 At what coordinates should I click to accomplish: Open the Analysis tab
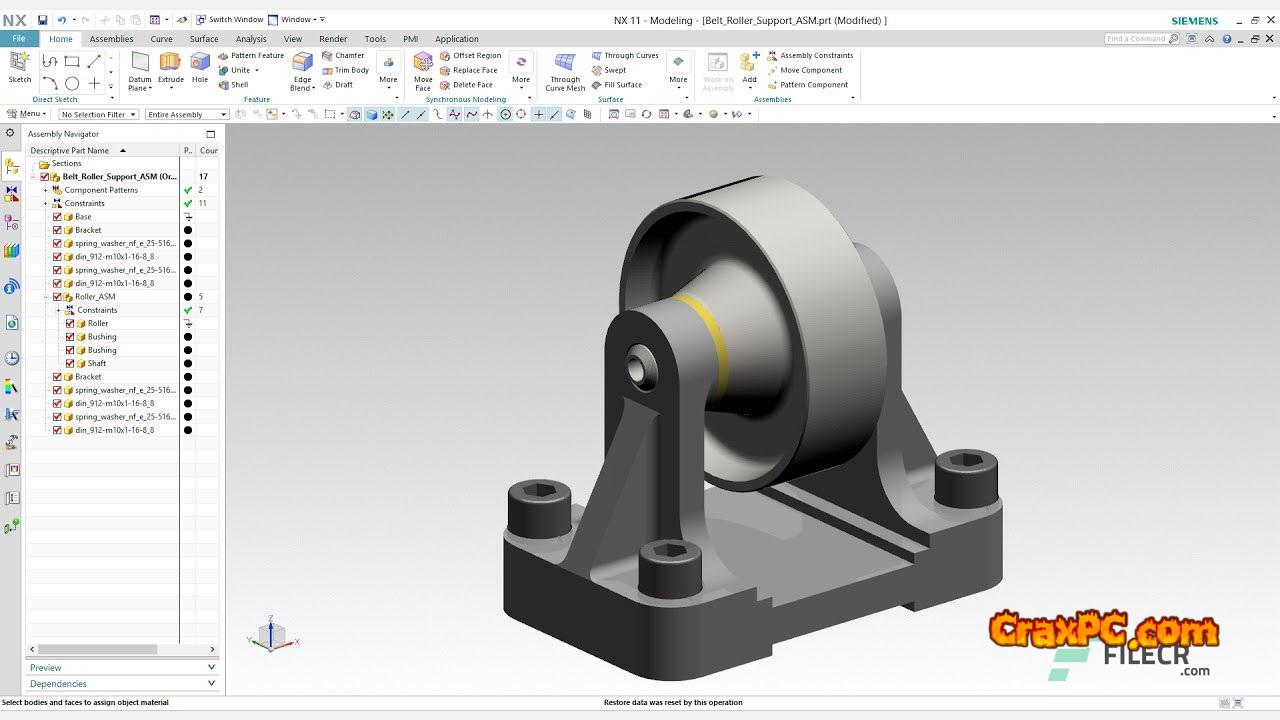tap(251, 39)
